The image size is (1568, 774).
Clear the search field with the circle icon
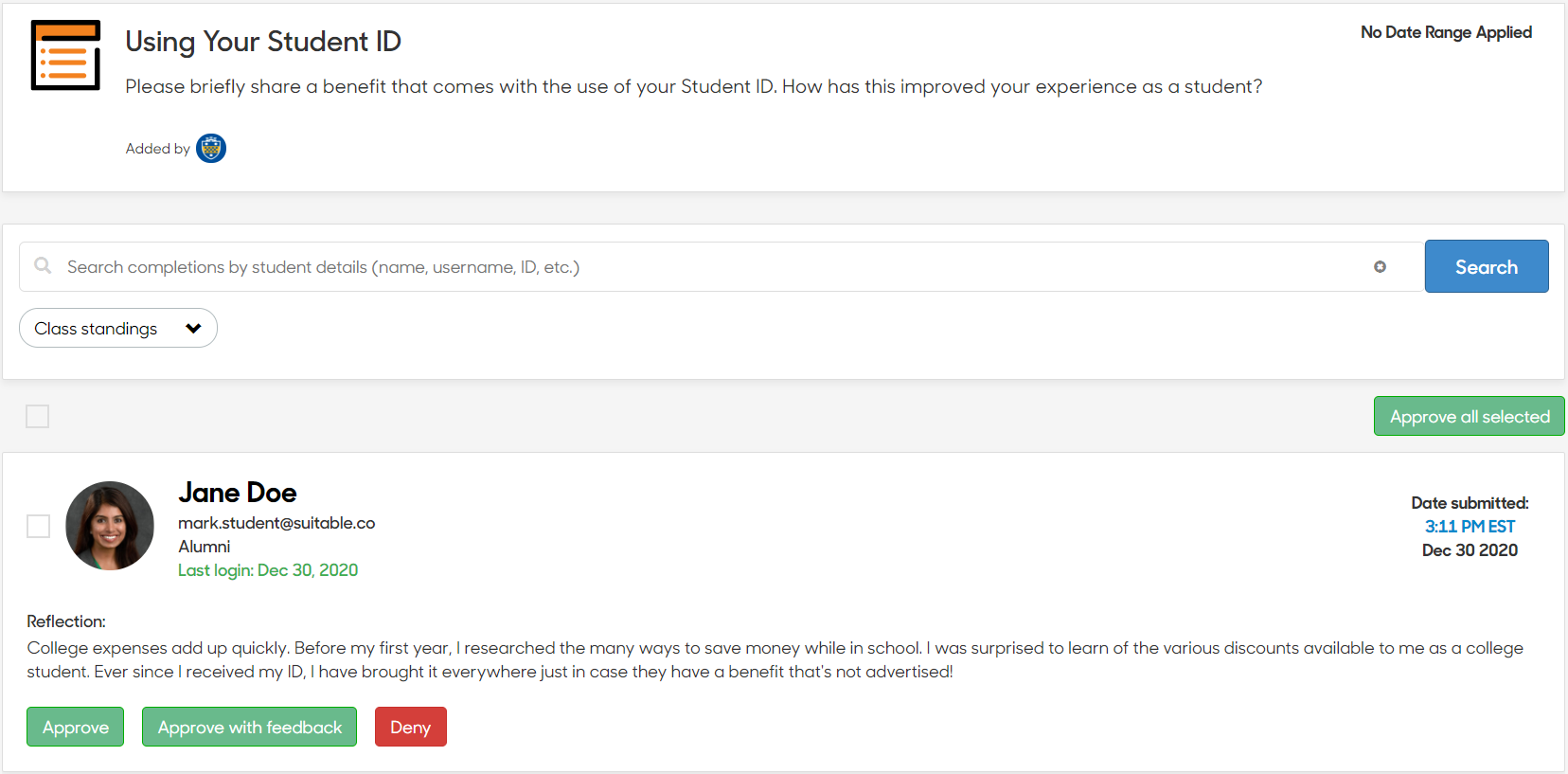tap(1380, 267)
